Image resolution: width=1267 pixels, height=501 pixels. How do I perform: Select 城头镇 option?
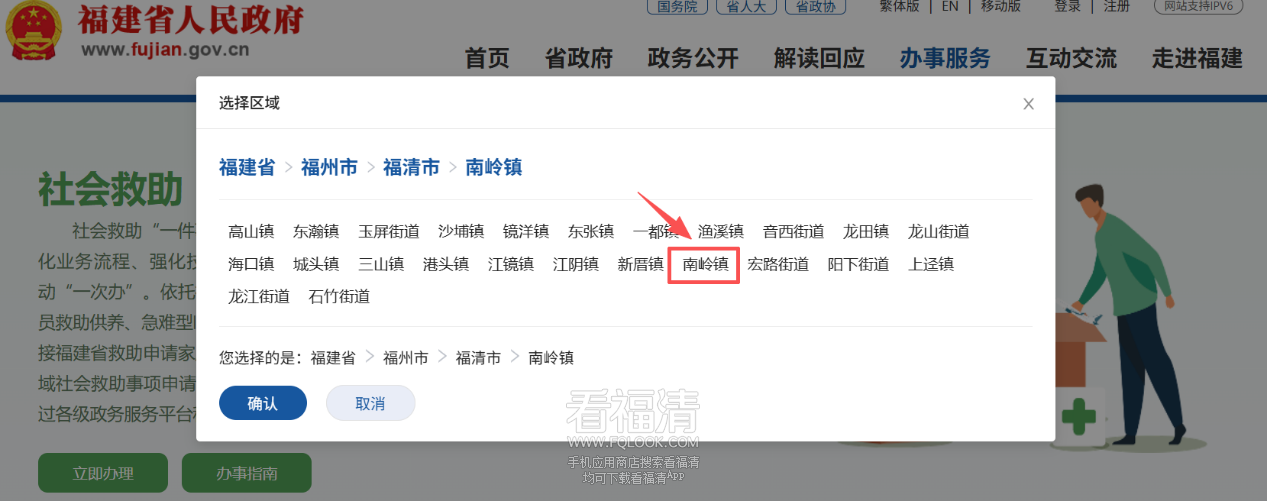coord(316,265)
